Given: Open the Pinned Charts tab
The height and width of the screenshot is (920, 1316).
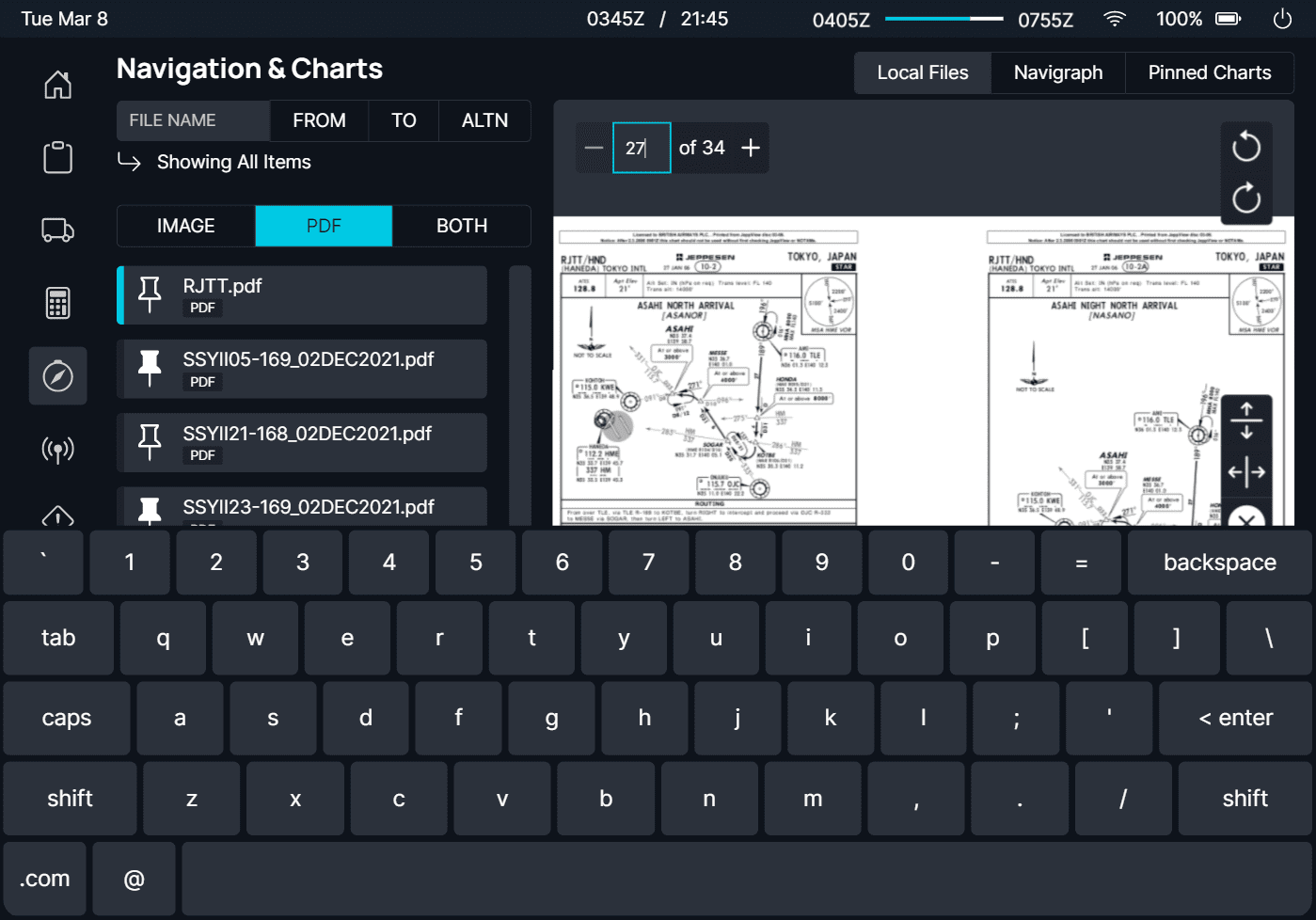Looking at the screenshot, I should click(1209, 71).
